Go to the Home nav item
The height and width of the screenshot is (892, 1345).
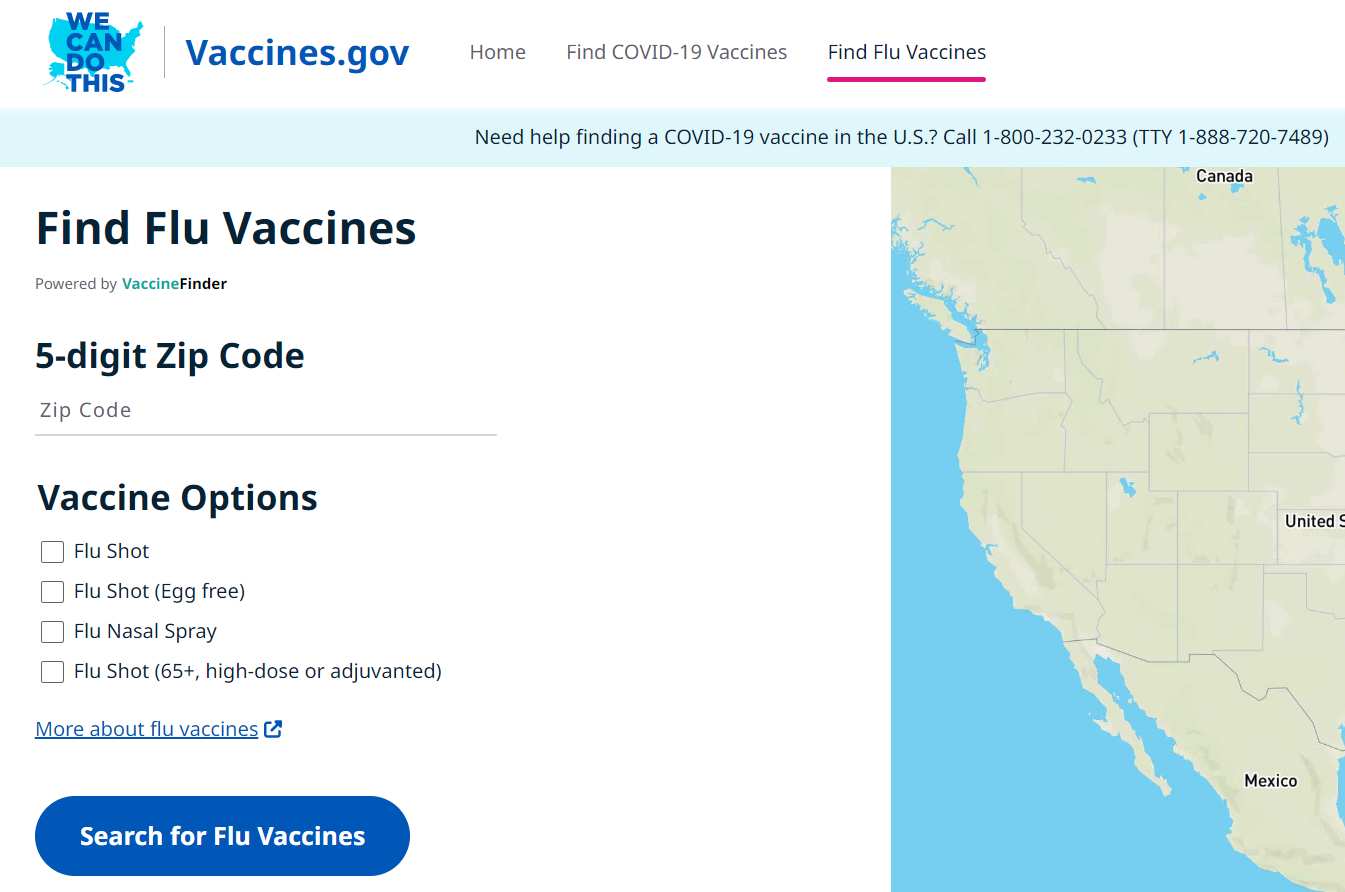[498, 52]
